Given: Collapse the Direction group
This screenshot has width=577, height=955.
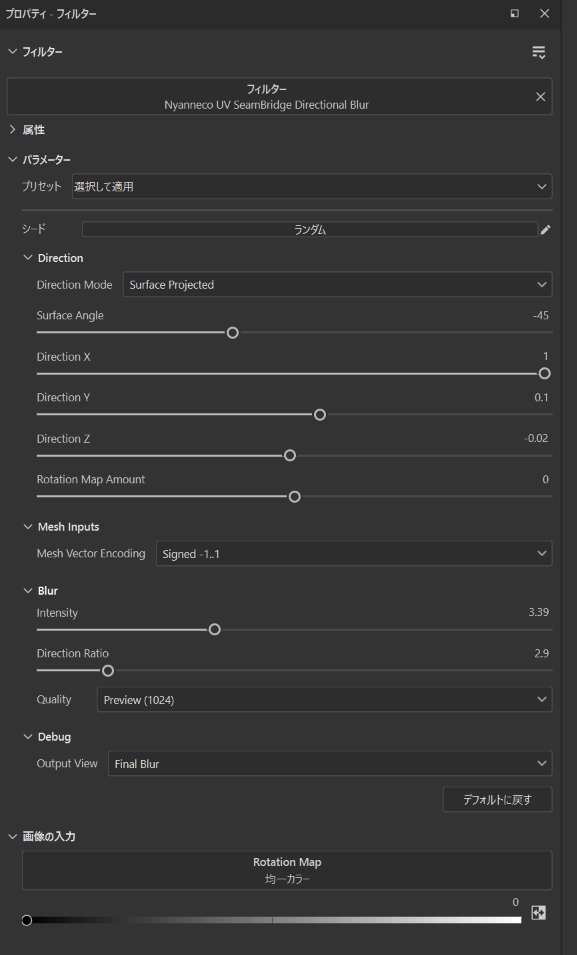Looking at the screenshot, I should [27, 258].
